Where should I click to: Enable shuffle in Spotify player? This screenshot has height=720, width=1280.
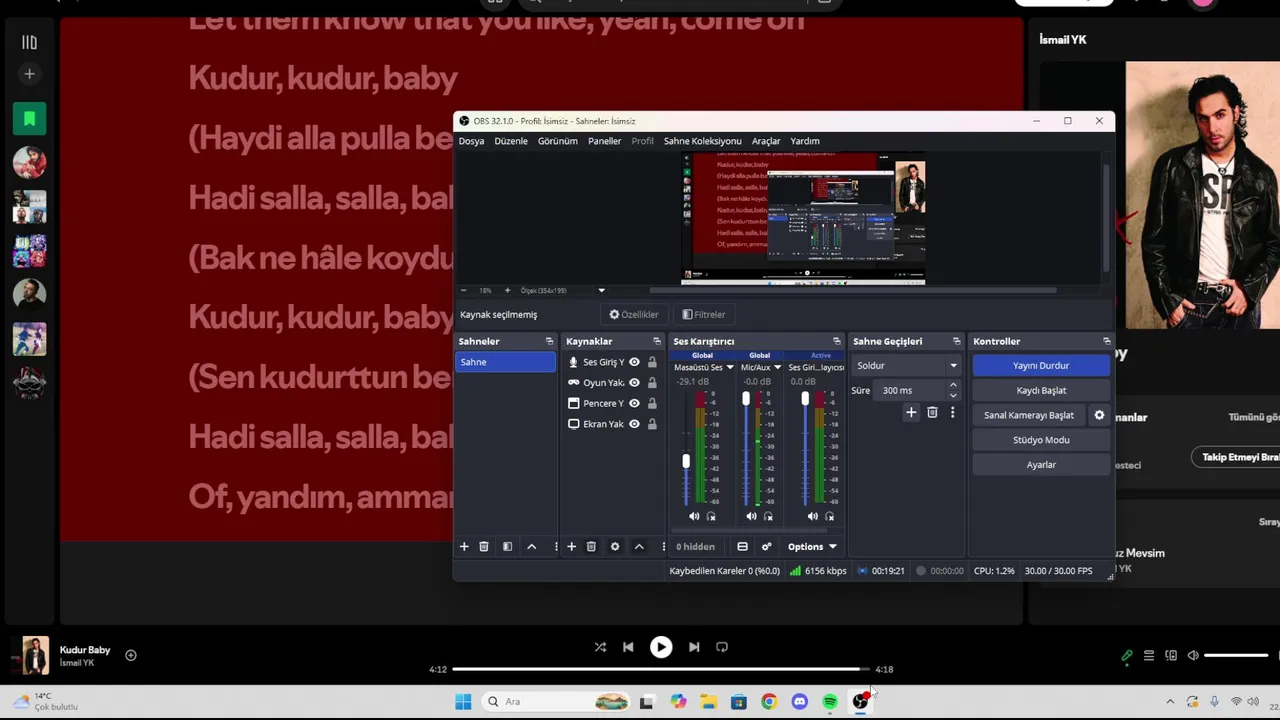tap(600, 647)
